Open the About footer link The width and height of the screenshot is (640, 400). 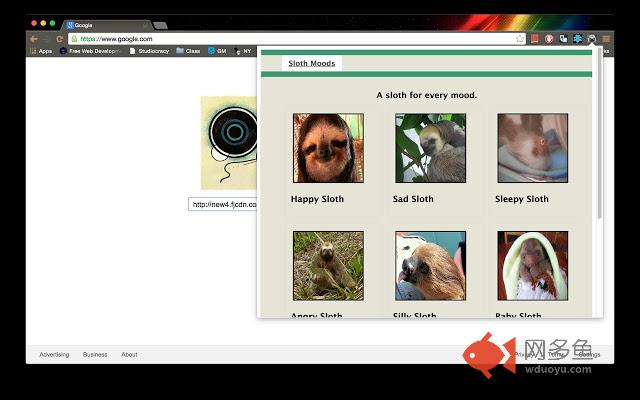tap(129, 355)
